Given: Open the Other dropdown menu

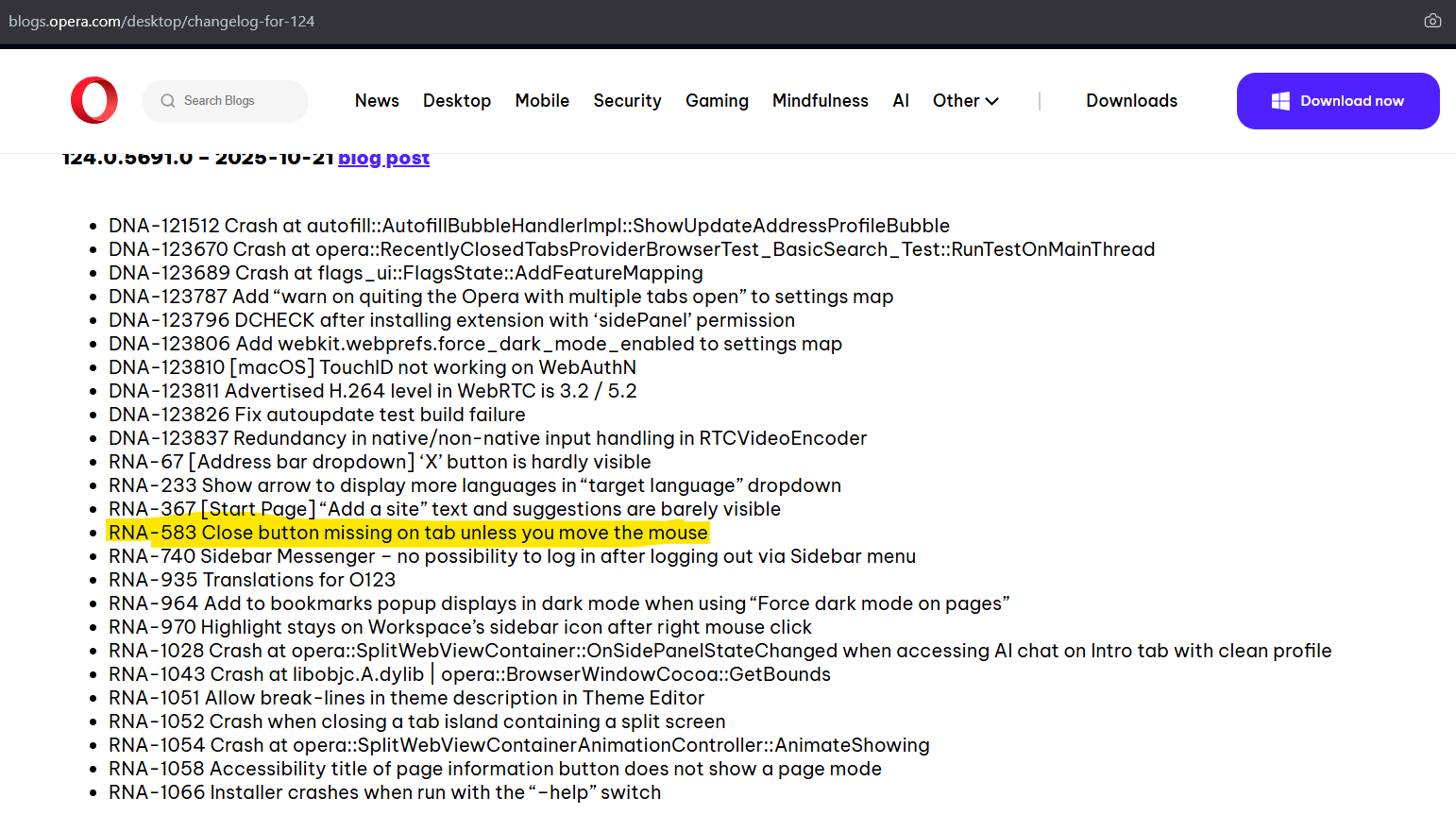Looking at the screenshot, I should (956, 101).
